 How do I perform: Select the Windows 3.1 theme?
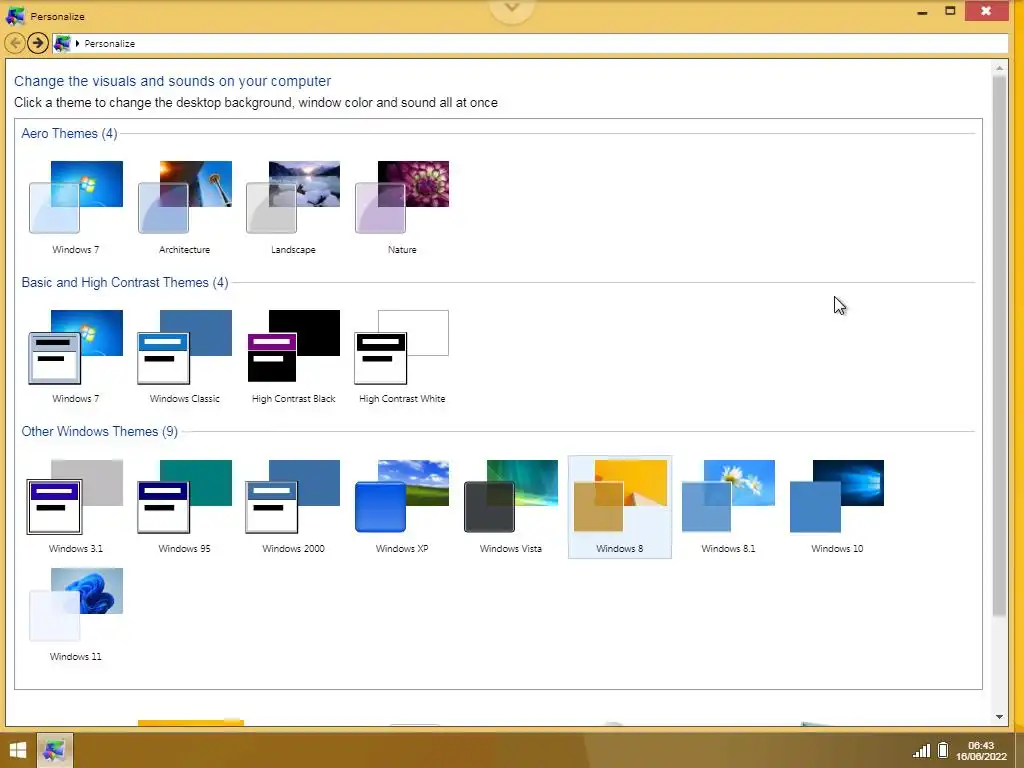pos(76,506)
